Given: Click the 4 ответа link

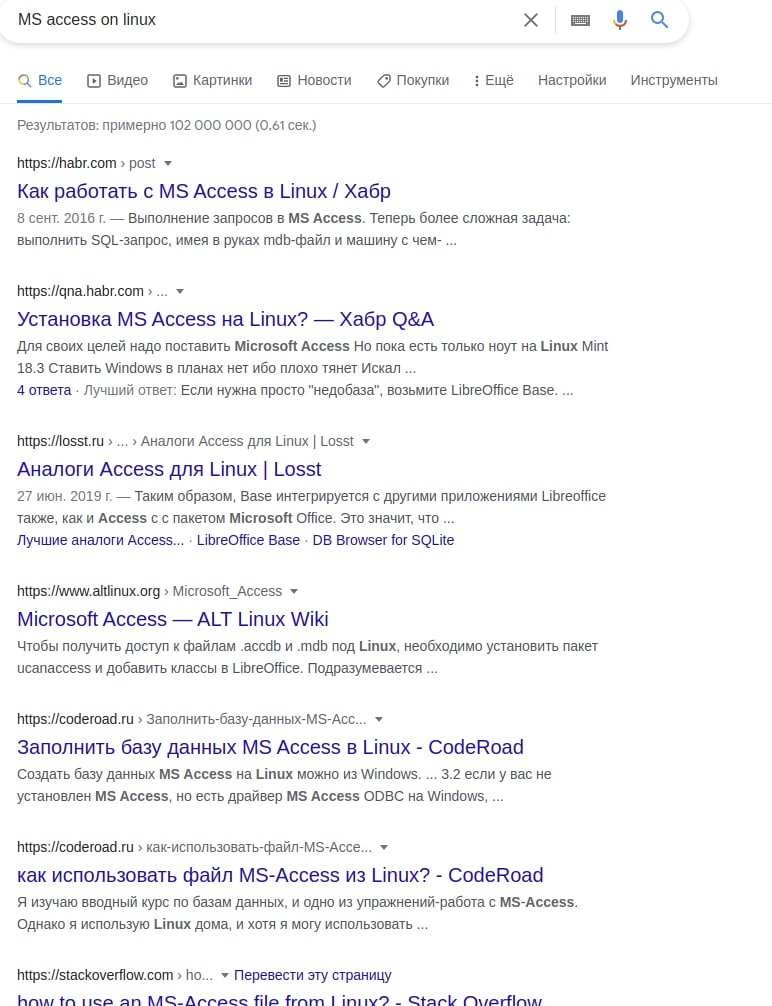Looking at the screenshot, I should pos(44,390).
